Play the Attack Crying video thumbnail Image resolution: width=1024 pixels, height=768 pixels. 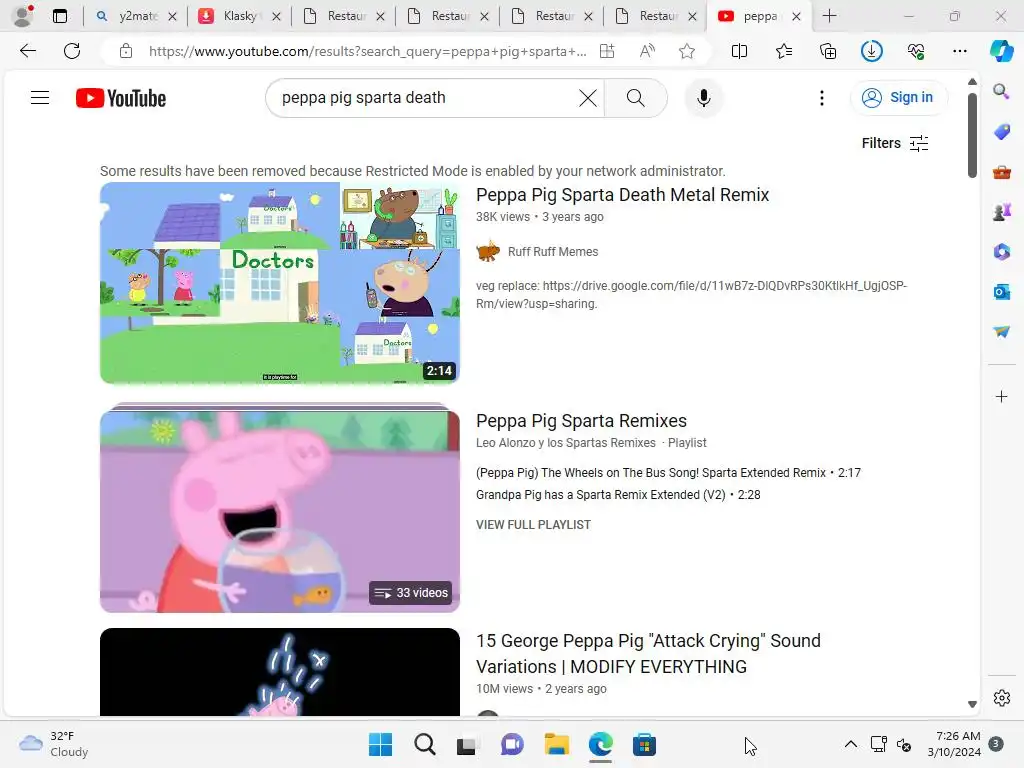point(280,672)
